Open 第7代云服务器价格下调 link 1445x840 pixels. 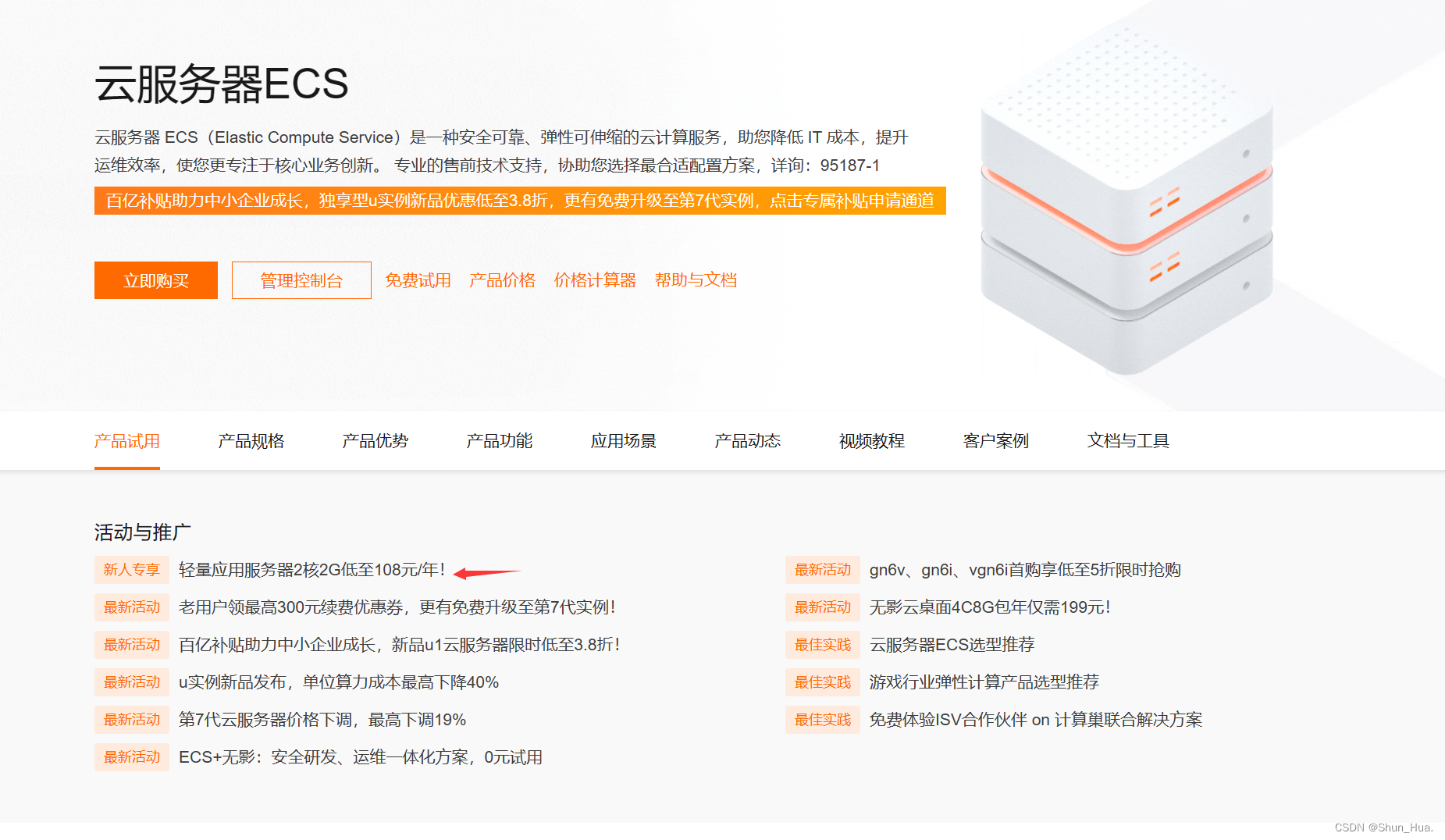tap(322, 720)
